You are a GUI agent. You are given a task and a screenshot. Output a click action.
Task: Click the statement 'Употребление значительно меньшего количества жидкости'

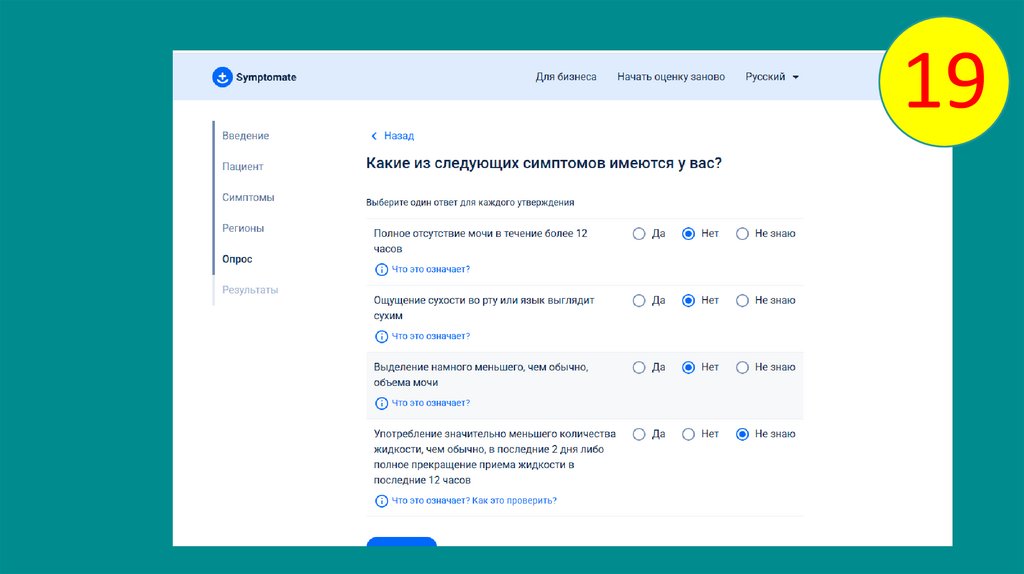point(494,457)
